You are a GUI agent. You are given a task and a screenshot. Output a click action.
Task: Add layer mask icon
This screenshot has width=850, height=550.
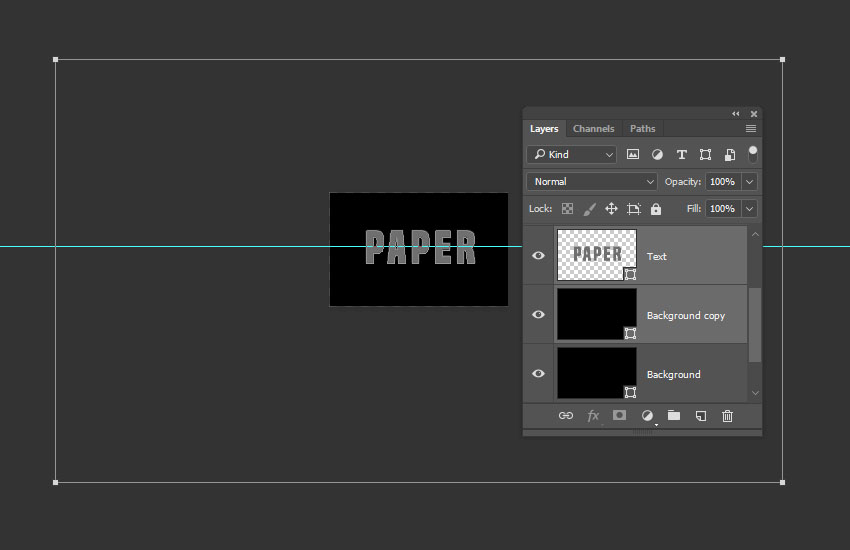(619, 415)
